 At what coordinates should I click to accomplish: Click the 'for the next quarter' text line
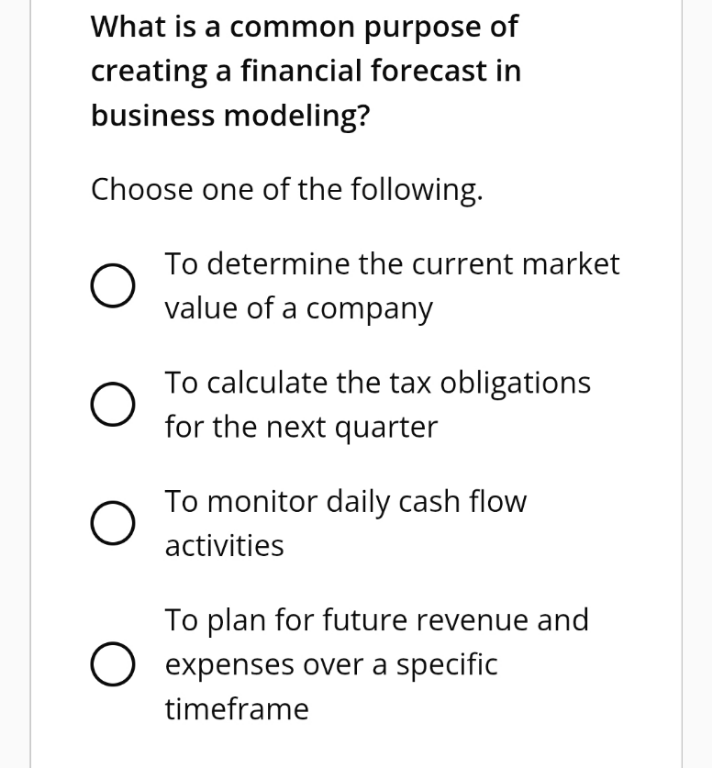301,428
